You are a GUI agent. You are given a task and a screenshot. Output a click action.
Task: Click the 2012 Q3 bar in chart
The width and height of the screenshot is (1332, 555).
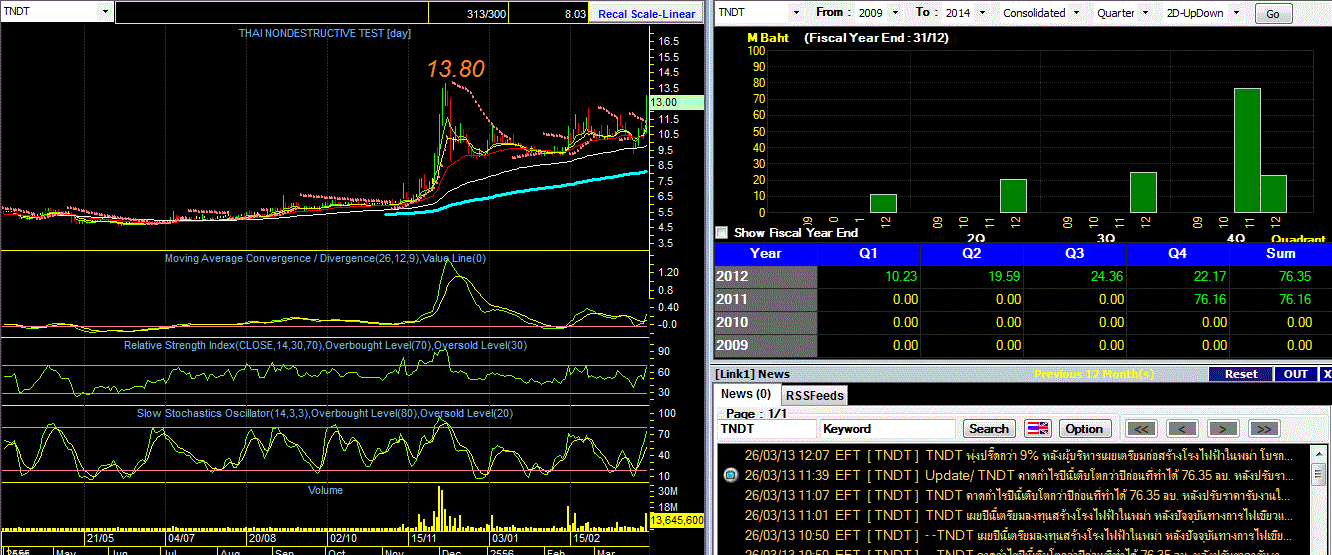(1143, 192)
